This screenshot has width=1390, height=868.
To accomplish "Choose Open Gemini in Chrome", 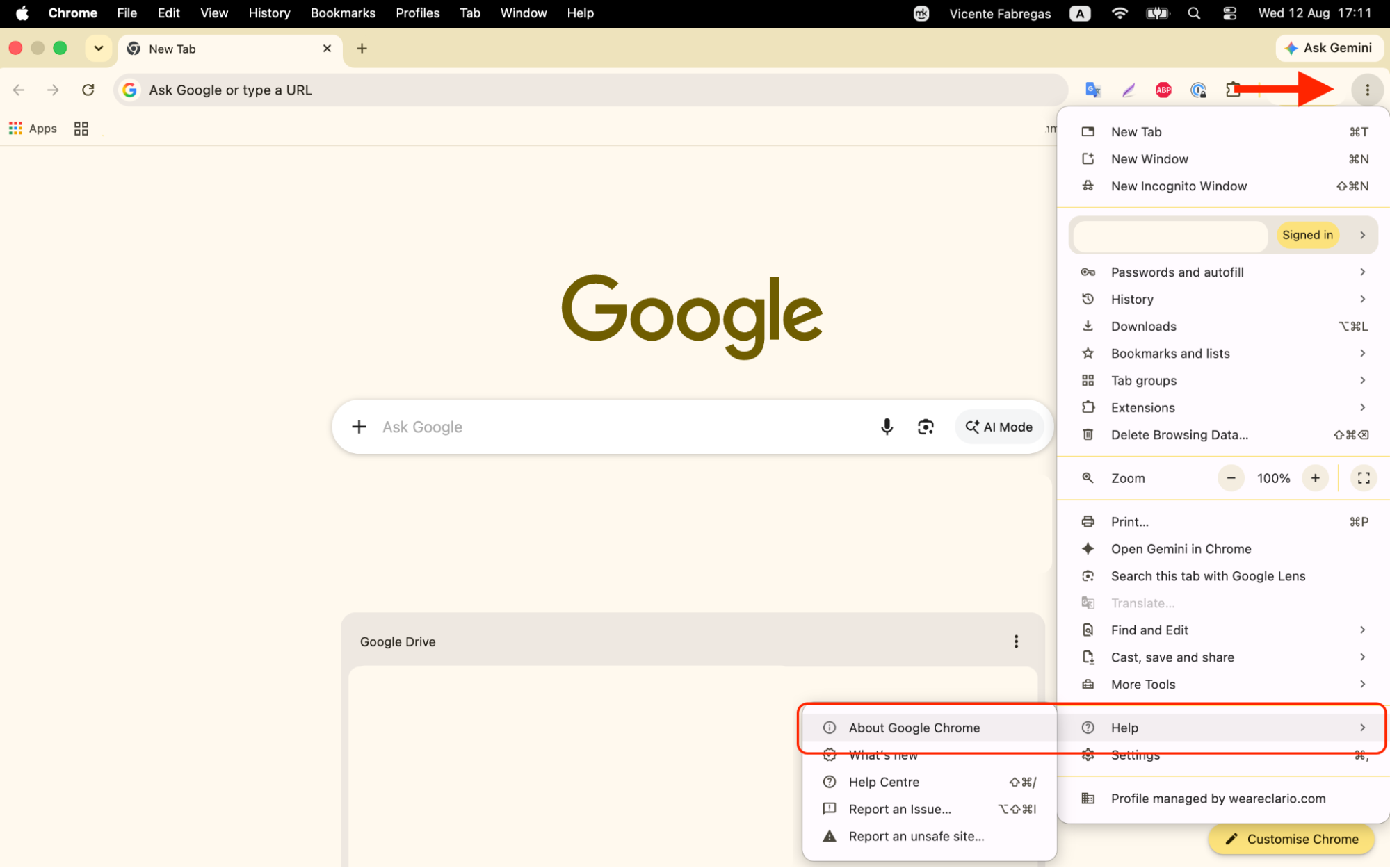I will pos(1222,549).
